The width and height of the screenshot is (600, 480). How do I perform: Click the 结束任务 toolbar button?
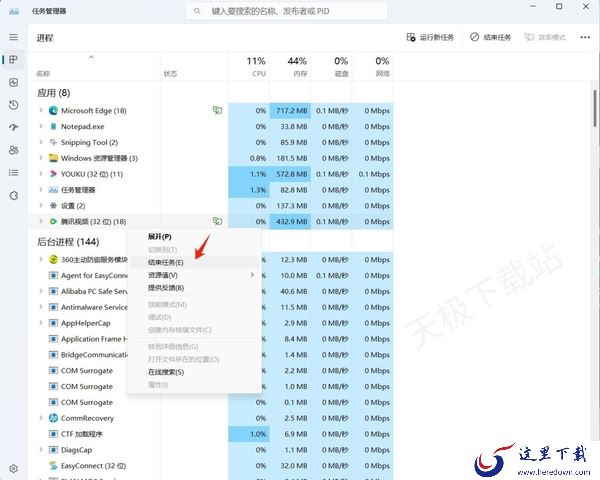tap(491, 37)
